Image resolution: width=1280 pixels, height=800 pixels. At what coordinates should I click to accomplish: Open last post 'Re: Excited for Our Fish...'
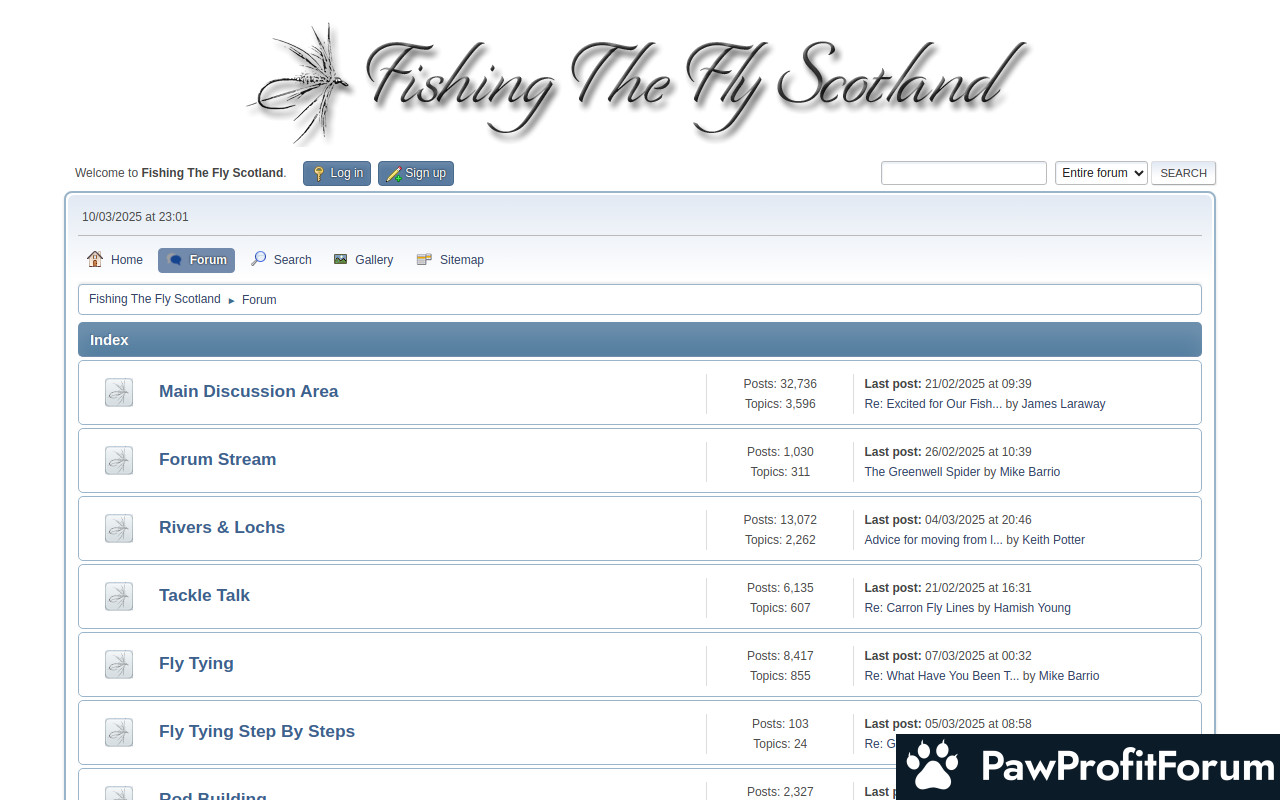tap(933, 404)
